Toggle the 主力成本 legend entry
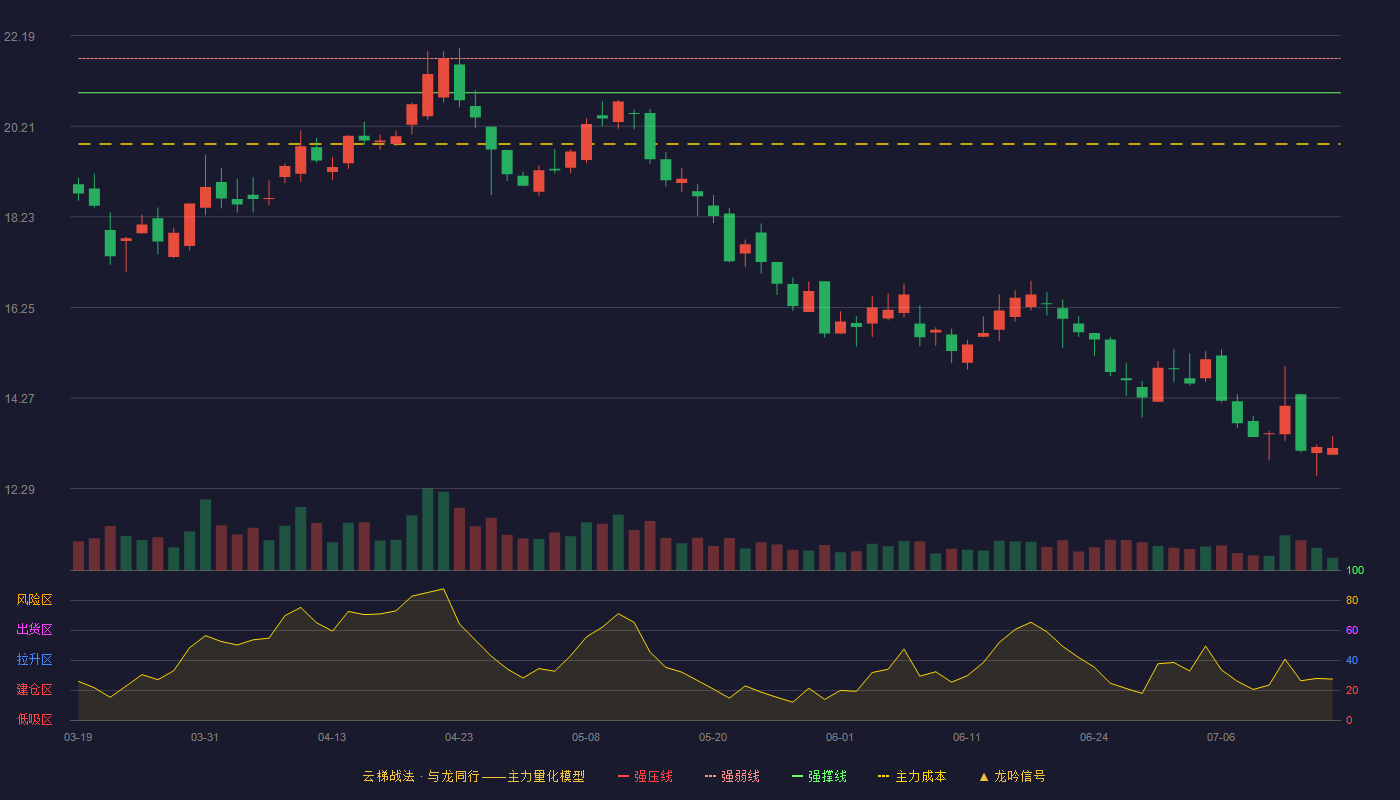The image size is (1400, 800). tap(912, 776)
